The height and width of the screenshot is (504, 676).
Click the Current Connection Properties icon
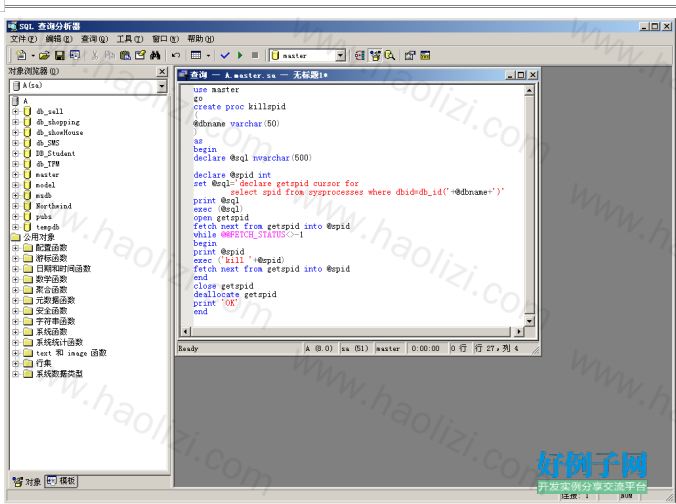410,55
